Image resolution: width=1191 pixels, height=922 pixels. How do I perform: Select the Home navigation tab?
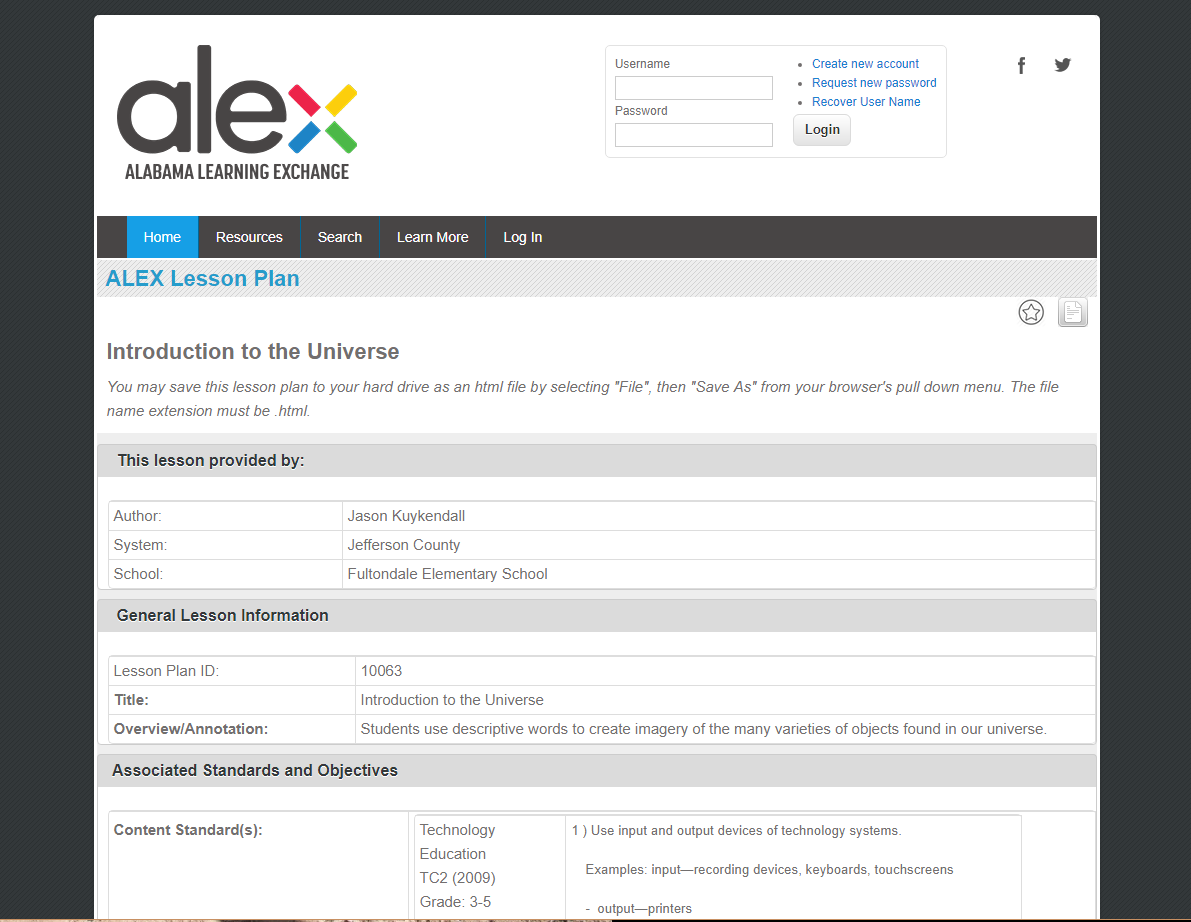(162, 237)
